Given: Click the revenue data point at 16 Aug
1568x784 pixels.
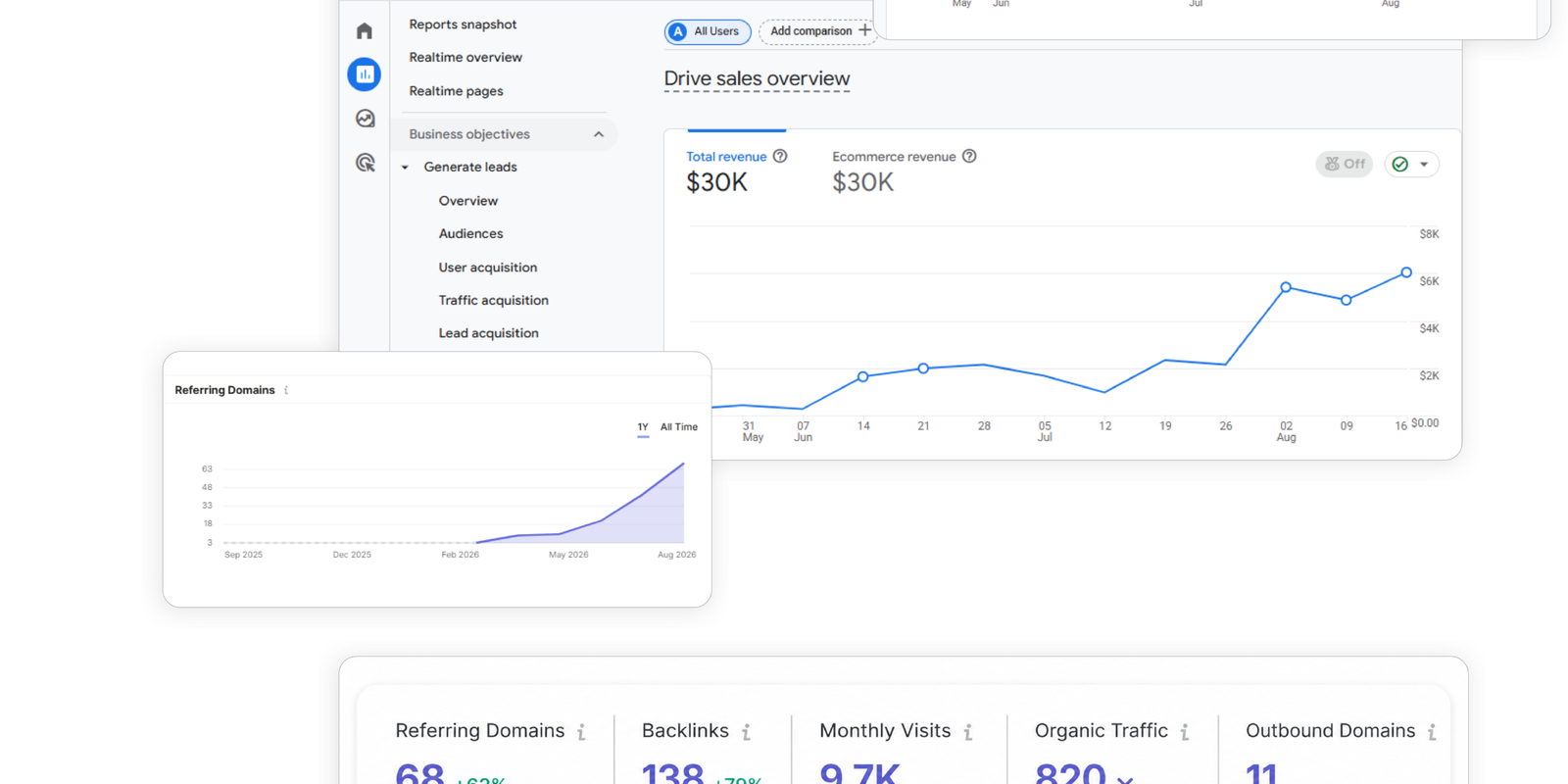Looking at the screenshot, I should (x=1406, y=272).
